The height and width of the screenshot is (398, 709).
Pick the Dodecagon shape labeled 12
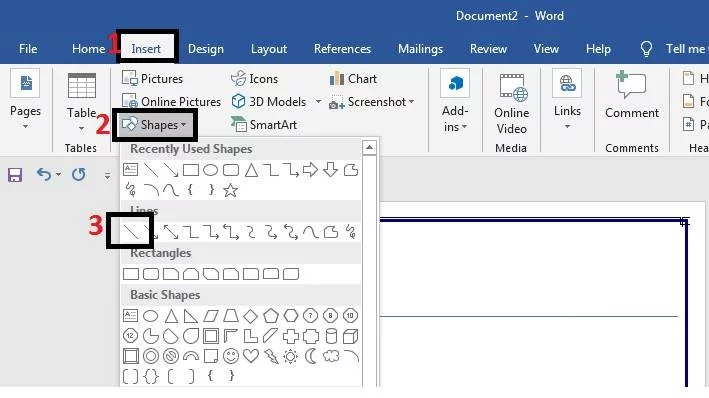(x=131, y=336)
